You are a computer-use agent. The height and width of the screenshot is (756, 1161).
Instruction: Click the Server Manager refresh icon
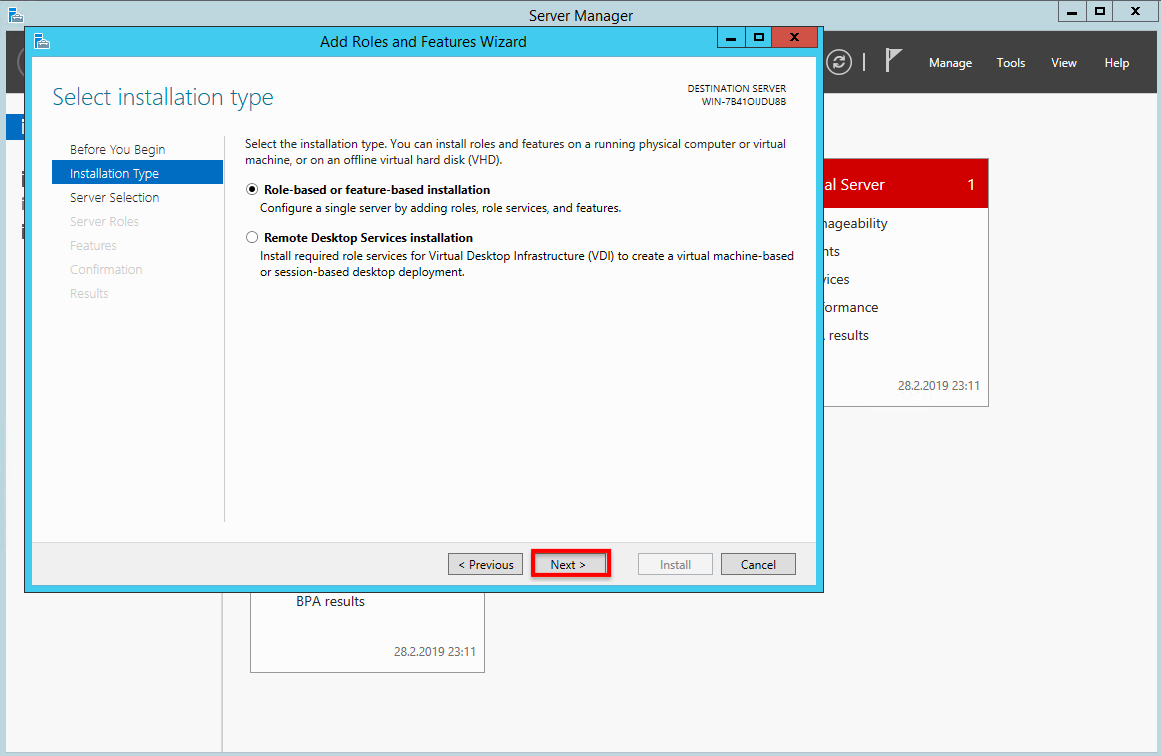839,62
